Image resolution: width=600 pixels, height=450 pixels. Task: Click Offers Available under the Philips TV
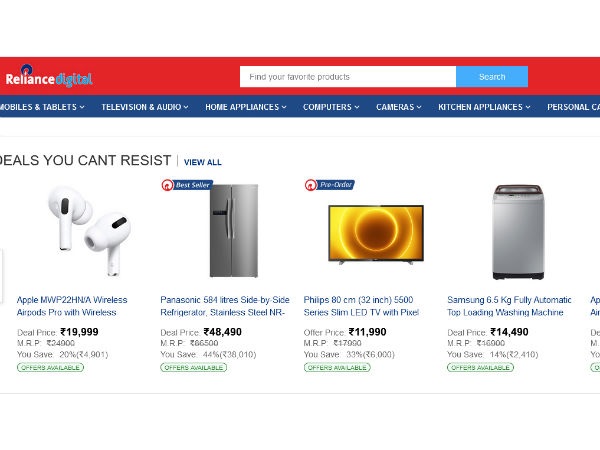pos(337,368)
